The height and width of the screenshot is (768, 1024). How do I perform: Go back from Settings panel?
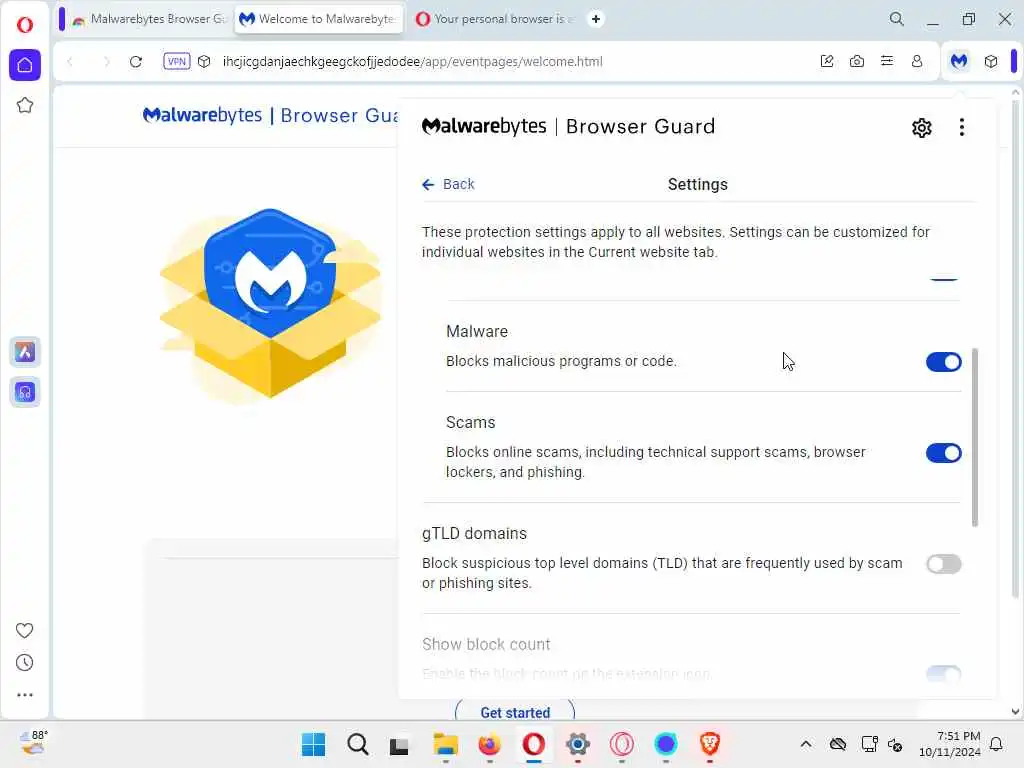pos(448,185)
